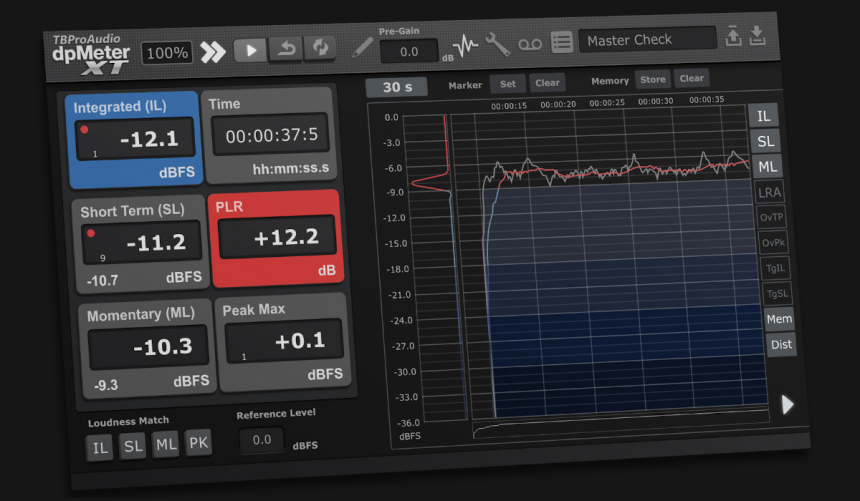Toggle the SL graph curve button

(766, 141)
